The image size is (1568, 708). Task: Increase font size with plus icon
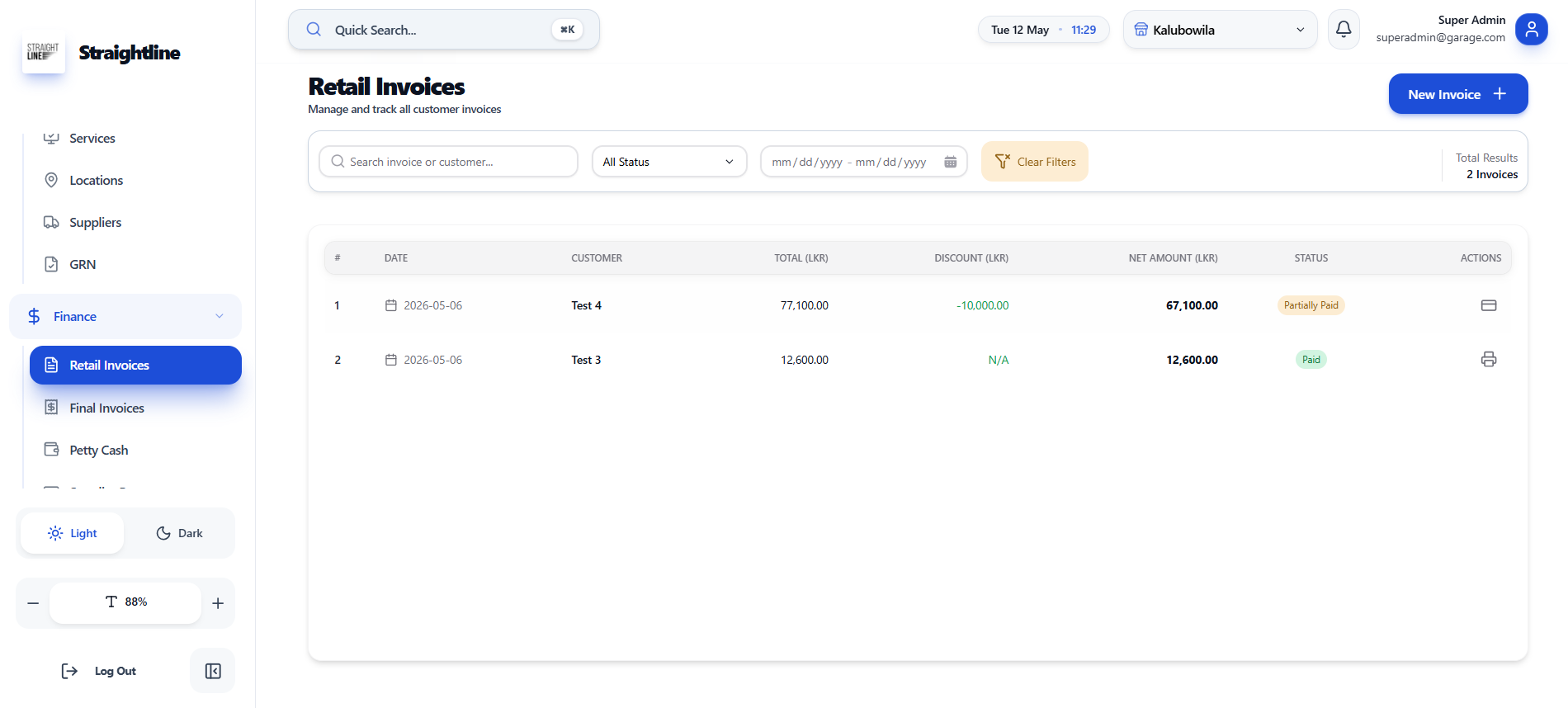coord(218,603)
